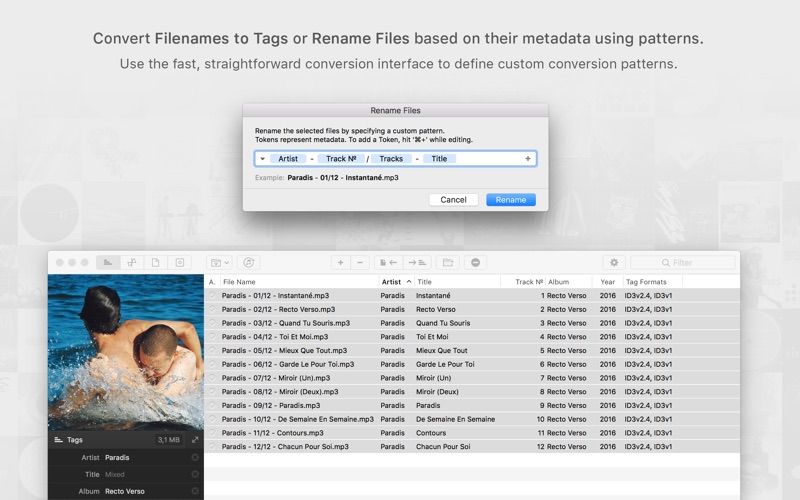This screenshot has height=500, width=800.
Task: Toggle the checkmark for Recto Verso.mp3 row
Action: (x=212, y=310)
